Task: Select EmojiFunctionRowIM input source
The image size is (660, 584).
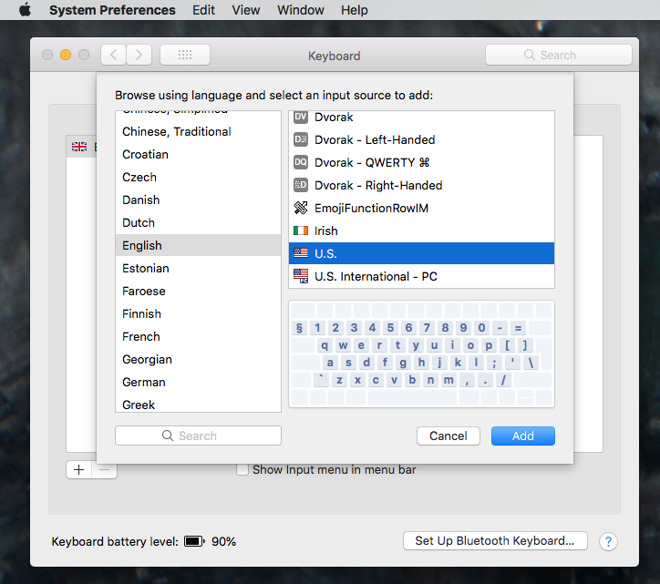Action: click(421, 208)
